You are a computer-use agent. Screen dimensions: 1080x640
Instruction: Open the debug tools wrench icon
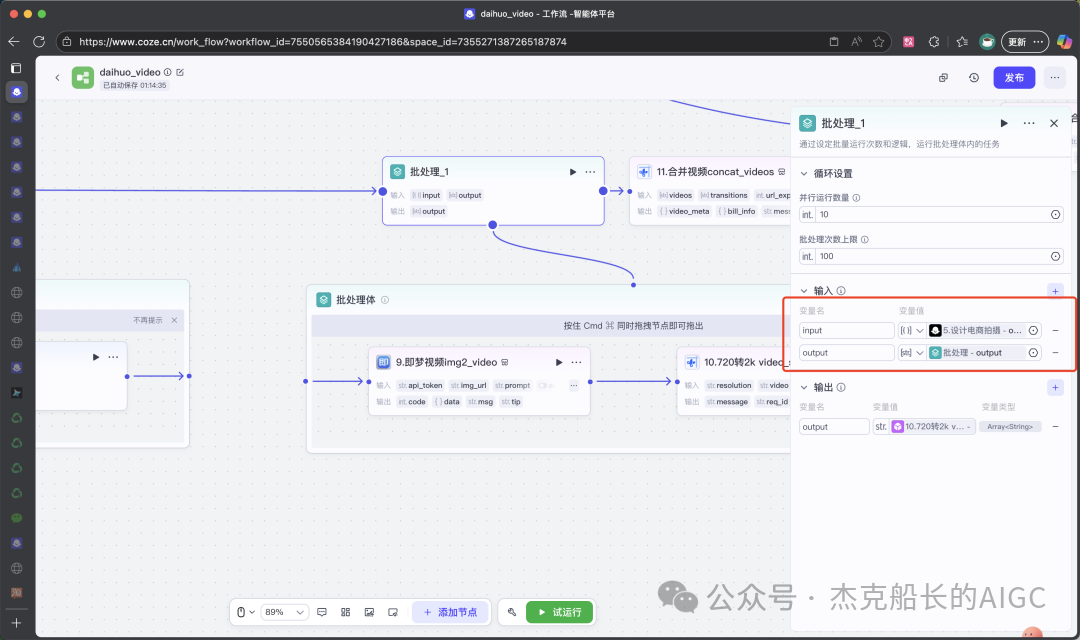(512, 612)
